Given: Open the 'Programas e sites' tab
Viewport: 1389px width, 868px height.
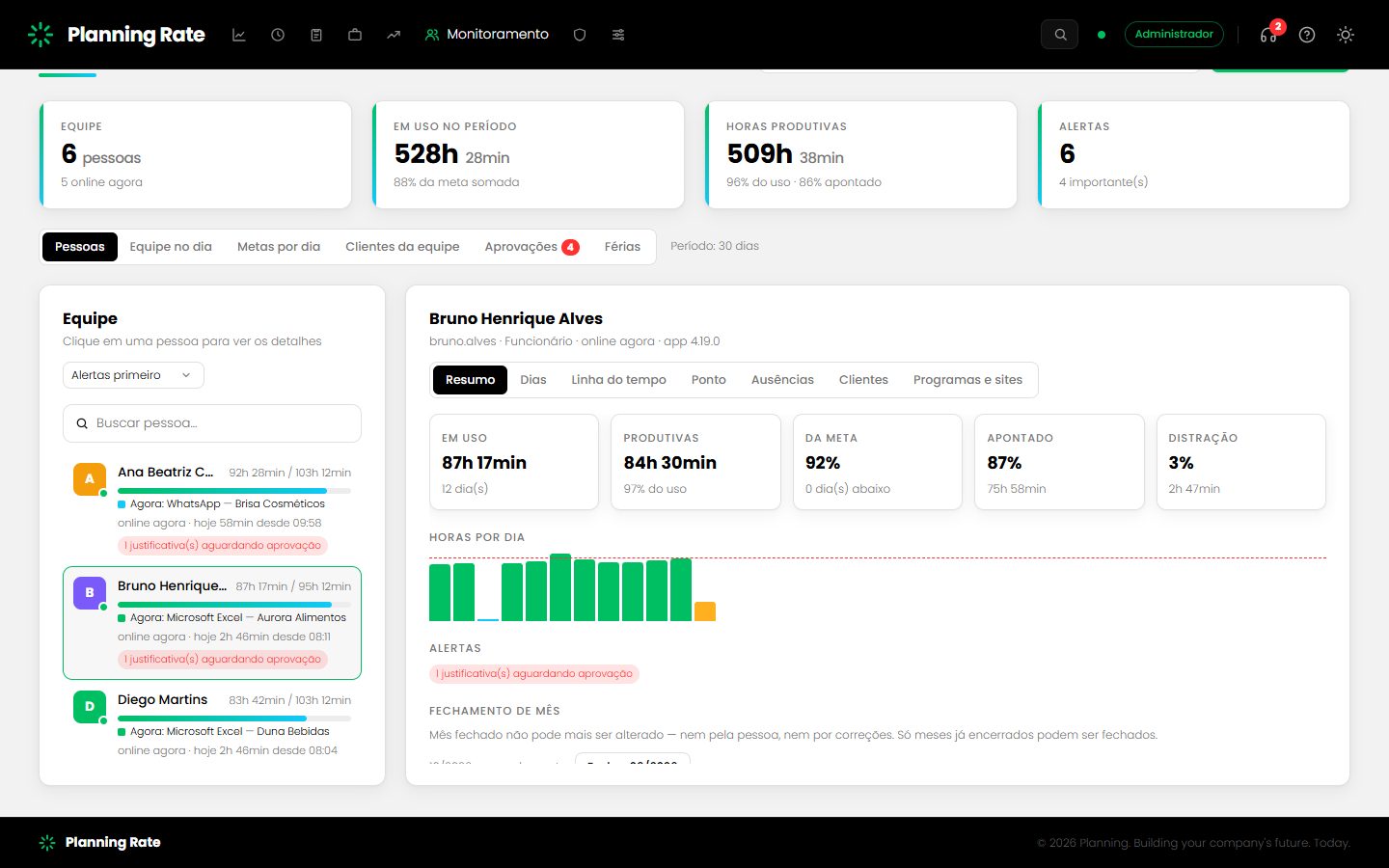Looking at the screenshot, I should pyautogui.click(x=967, y=380).
